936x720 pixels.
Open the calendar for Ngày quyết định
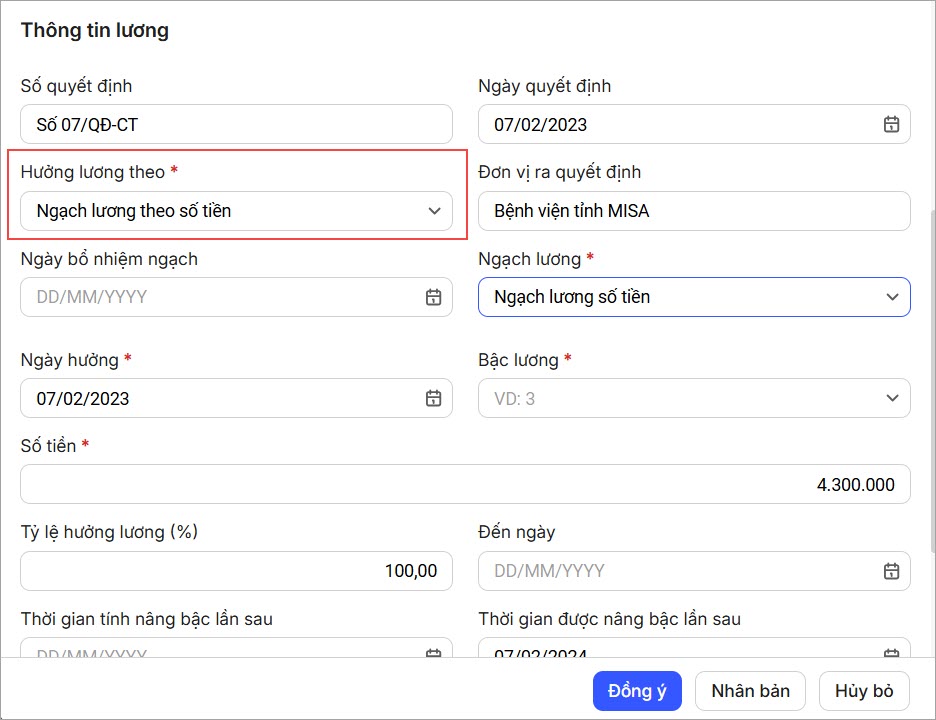891,125
